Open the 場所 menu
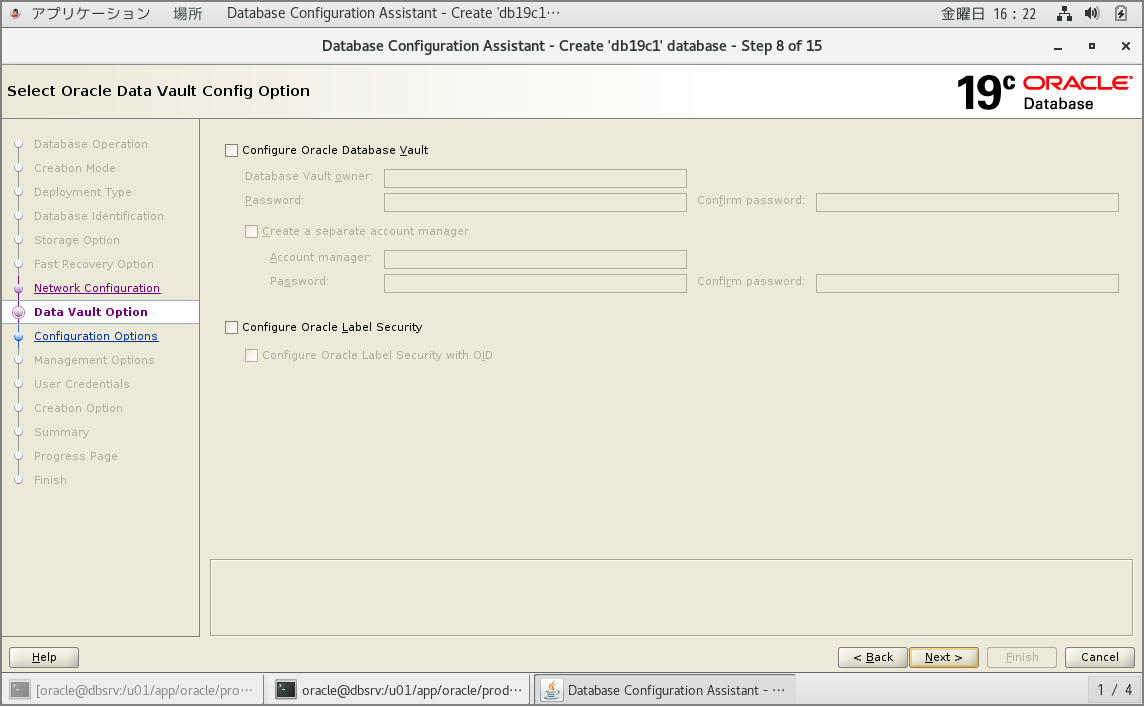This screenshot has width=1144, height=706. pos(188,14)
